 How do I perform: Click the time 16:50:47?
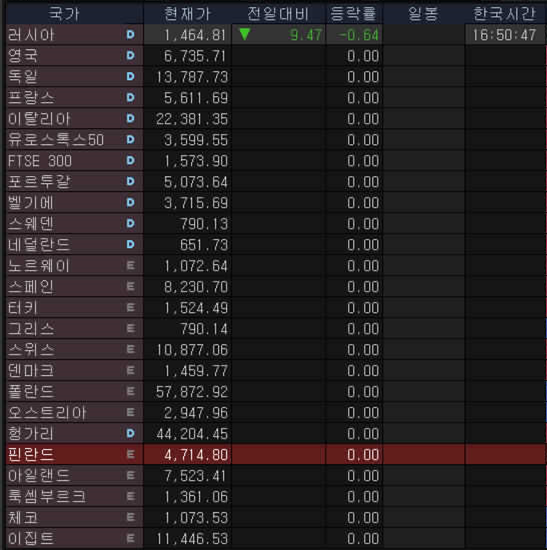(504, 35)
